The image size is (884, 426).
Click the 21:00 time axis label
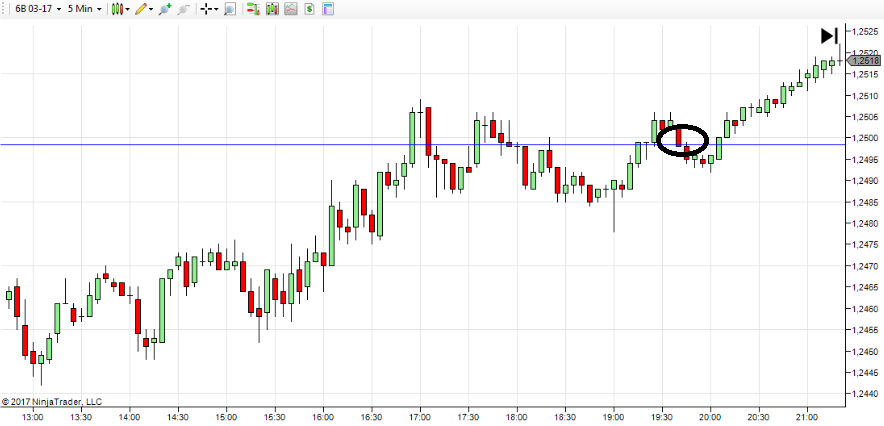tap(807, 416)
